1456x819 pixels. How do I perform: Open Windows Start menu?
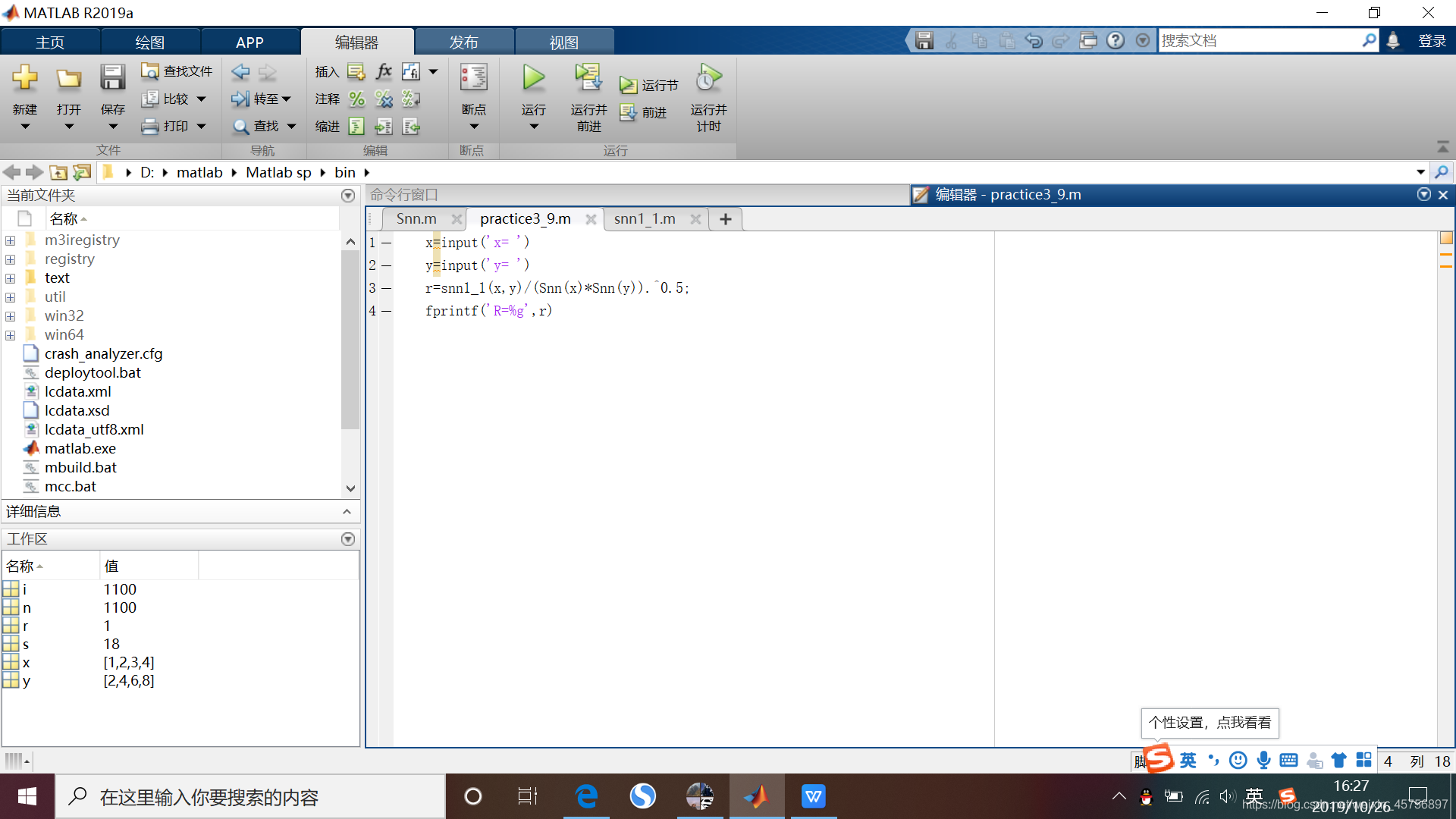pos(27,796)
